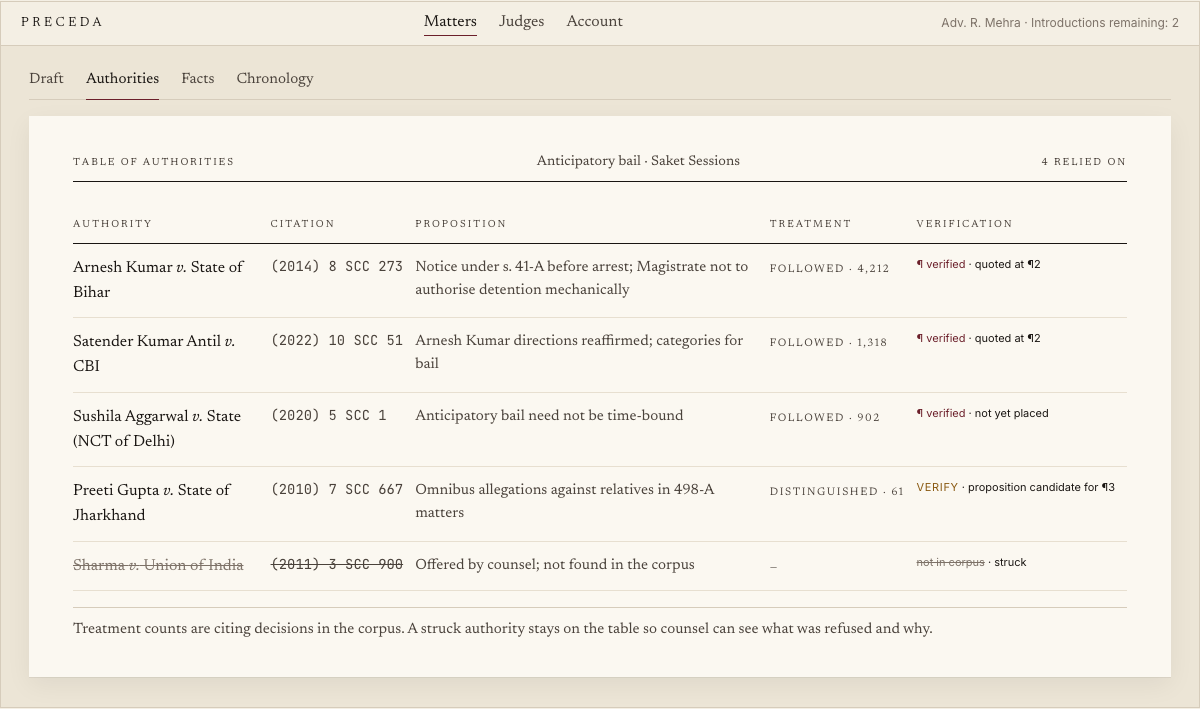Click struck citation (2011) 3 SCC 900

[x=337, y=565]
